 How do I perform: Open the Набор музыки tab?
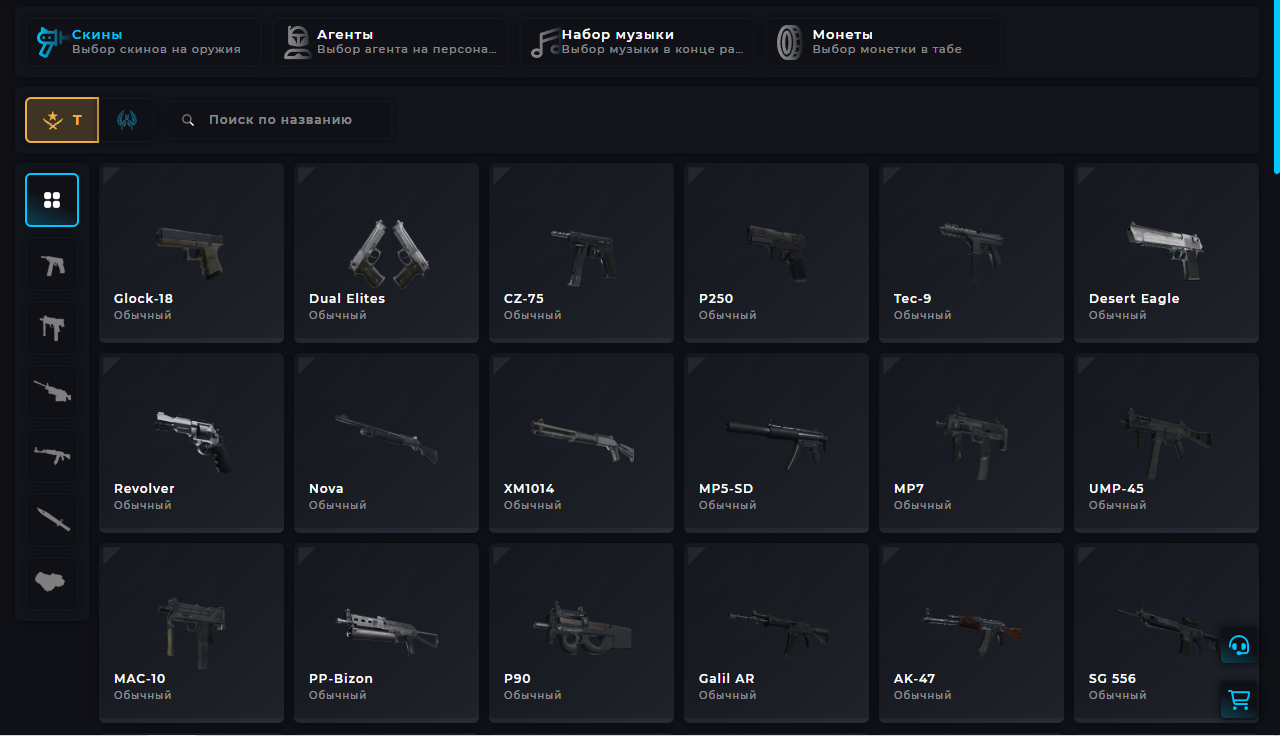pyautogui.click(x=636, y=42)
